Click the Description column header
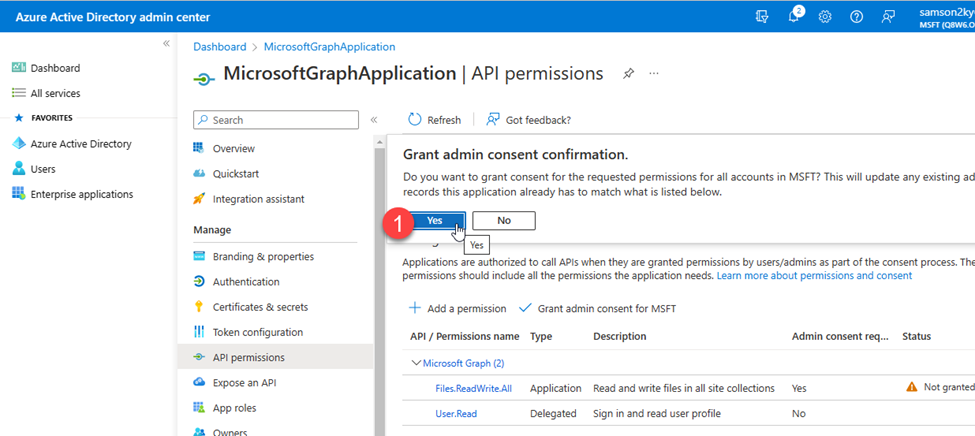The image size is (975, 436). (619, 336)
